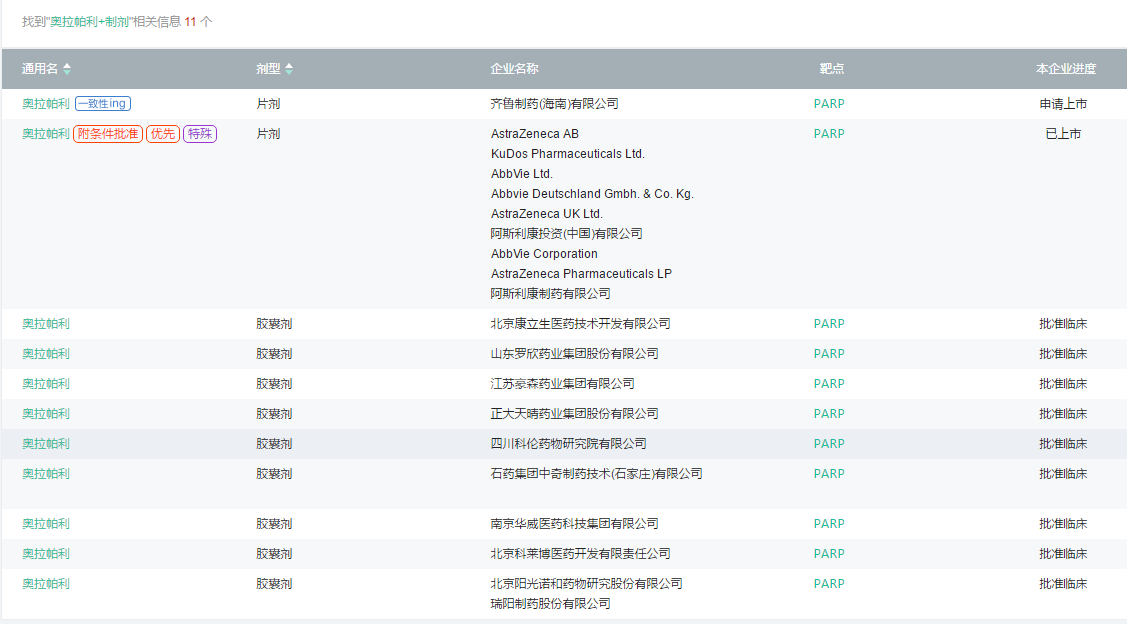Click PARP target in AstraZeneca AB row
Viewport: 1127px width, 624px height.
(x=829, y=134)
